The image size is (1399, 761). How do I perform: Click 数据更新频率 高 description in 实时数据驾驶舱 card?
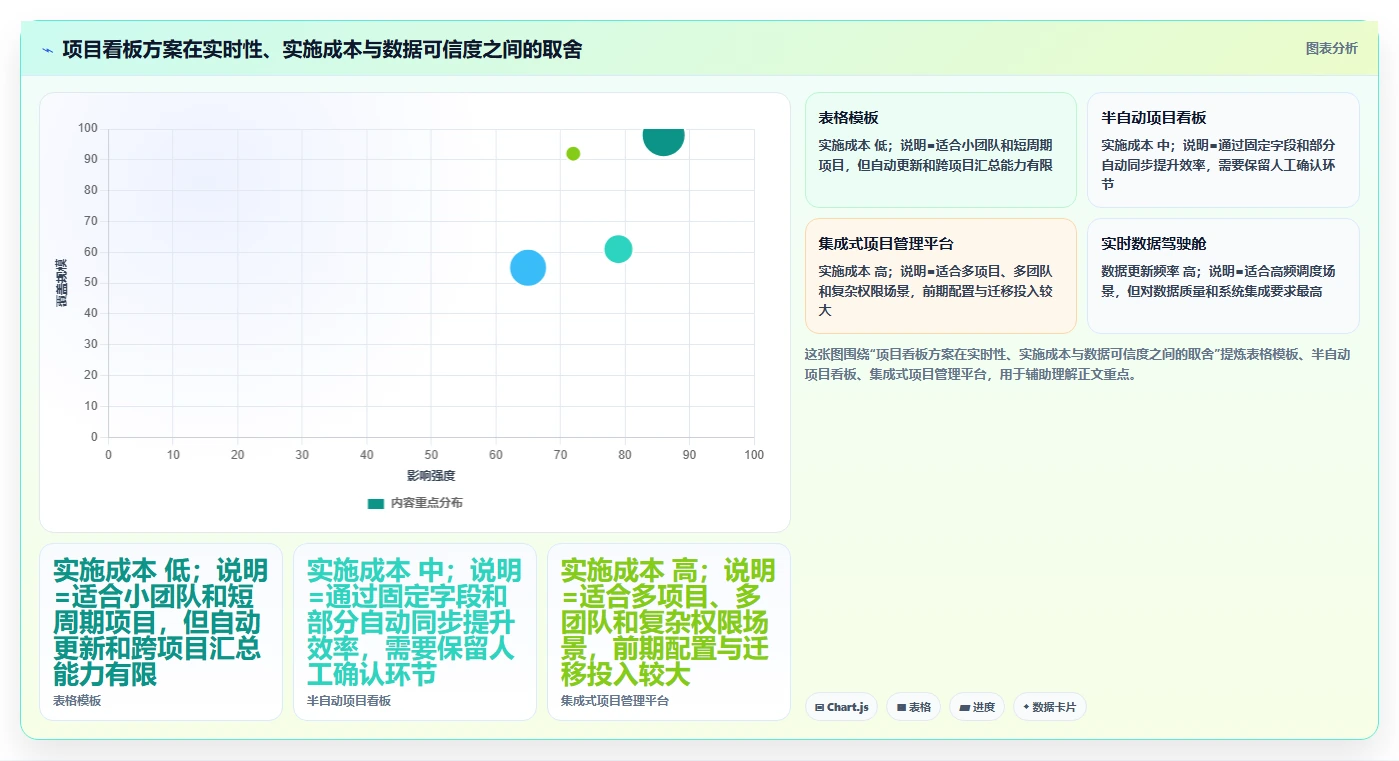pos(1218,281)
